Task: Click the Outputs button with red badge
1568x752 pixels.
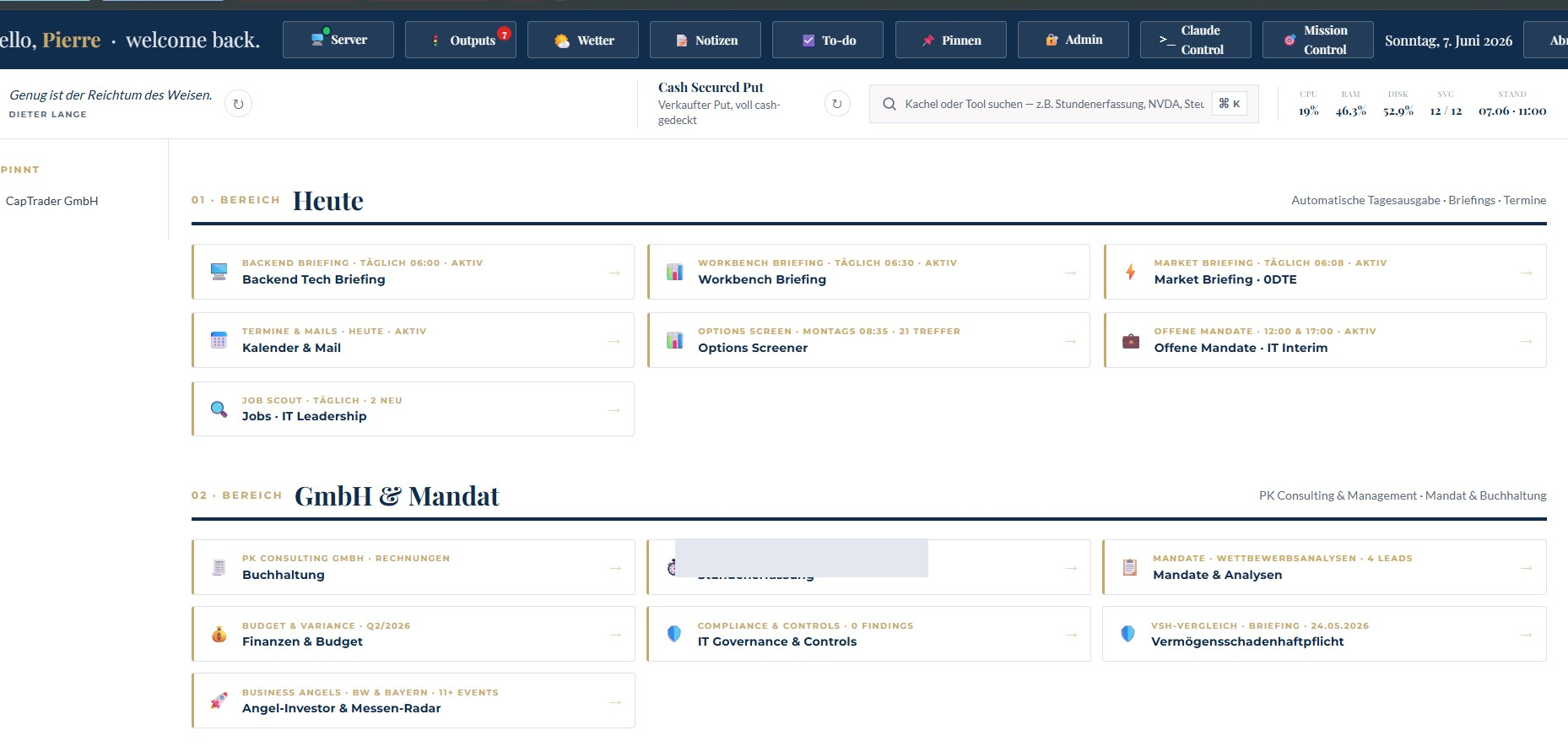Action: pos(461,40)
